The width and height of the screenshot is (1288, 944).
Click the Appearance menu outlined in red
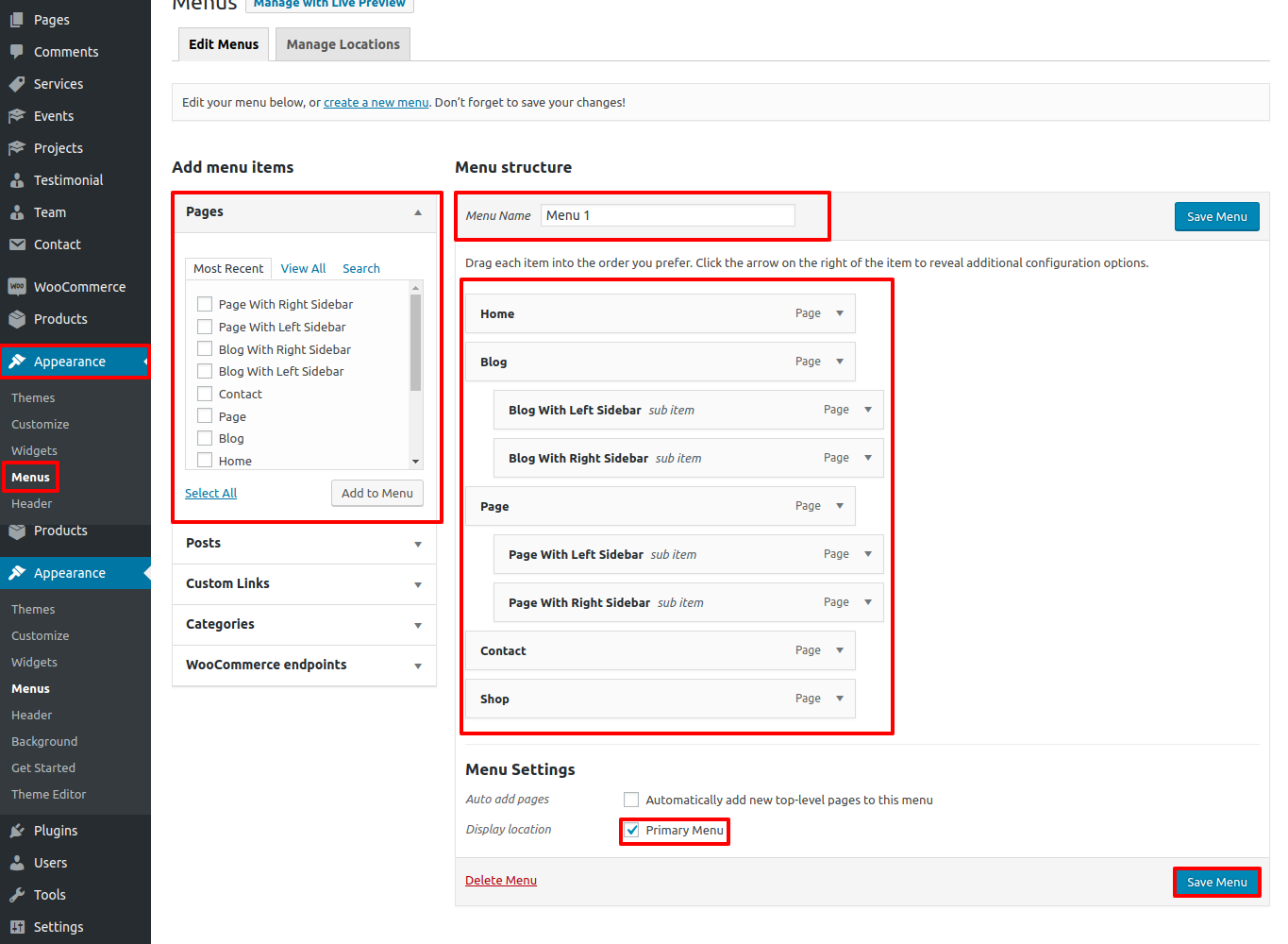pyautogui.click(x=75, y=362)
